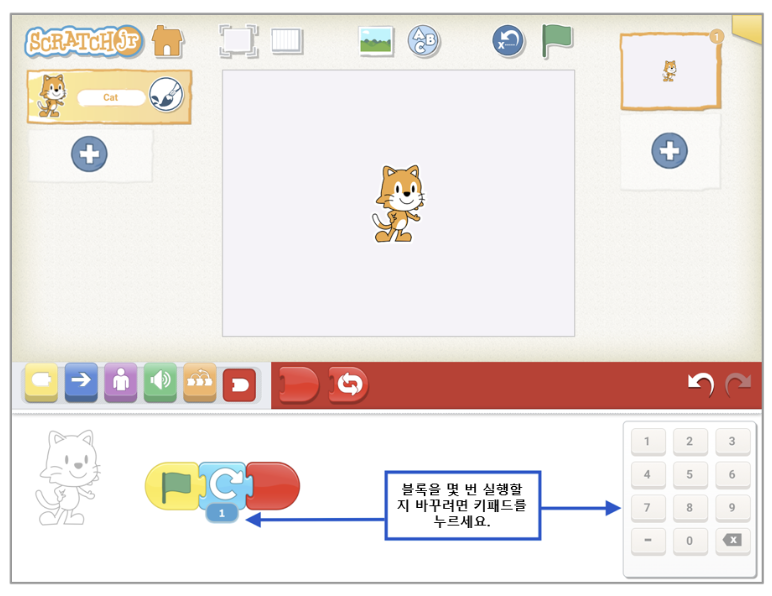Start the project with green flag
This screenshot has width=772, height=596.
click(x=557, y=41)
